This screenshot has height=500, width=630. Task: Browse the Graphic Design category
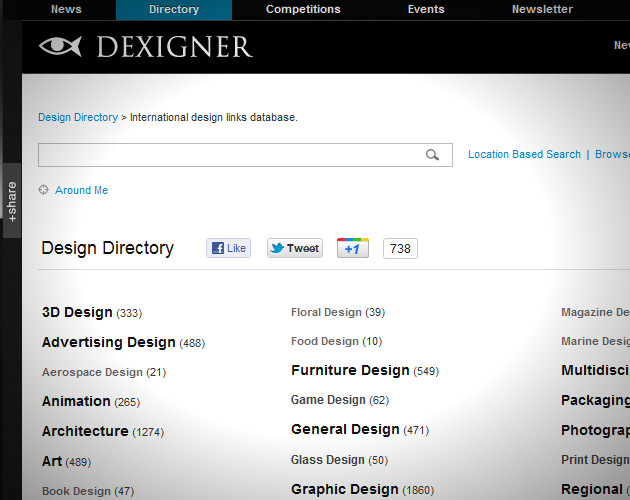click(344, 489)
